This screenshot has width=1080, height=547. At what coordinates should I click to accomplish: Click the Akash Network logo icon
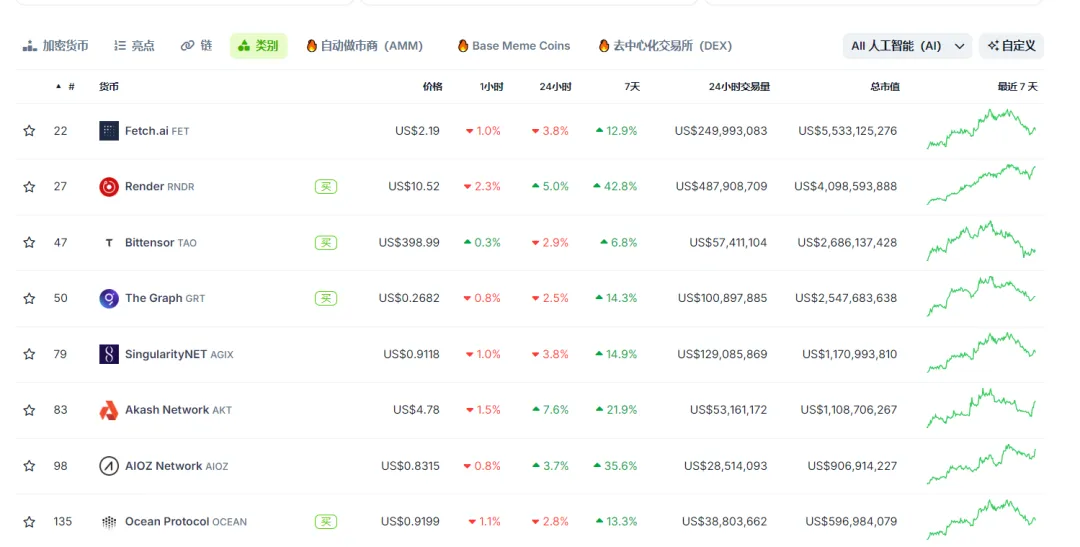[109, 410]
